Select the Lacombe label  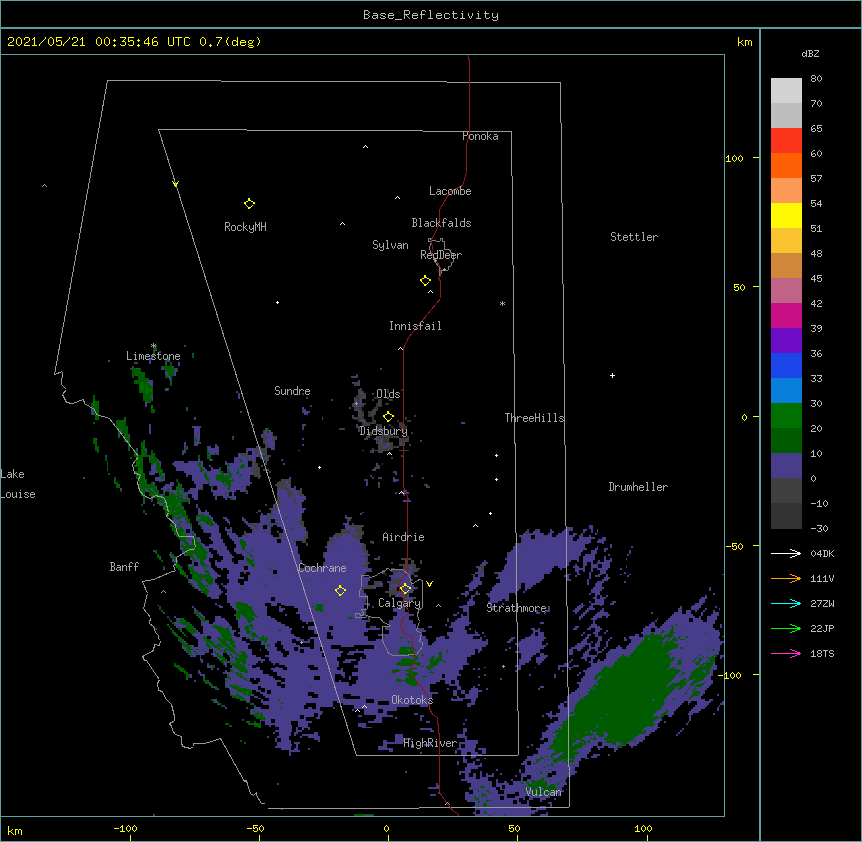[450, 191]
